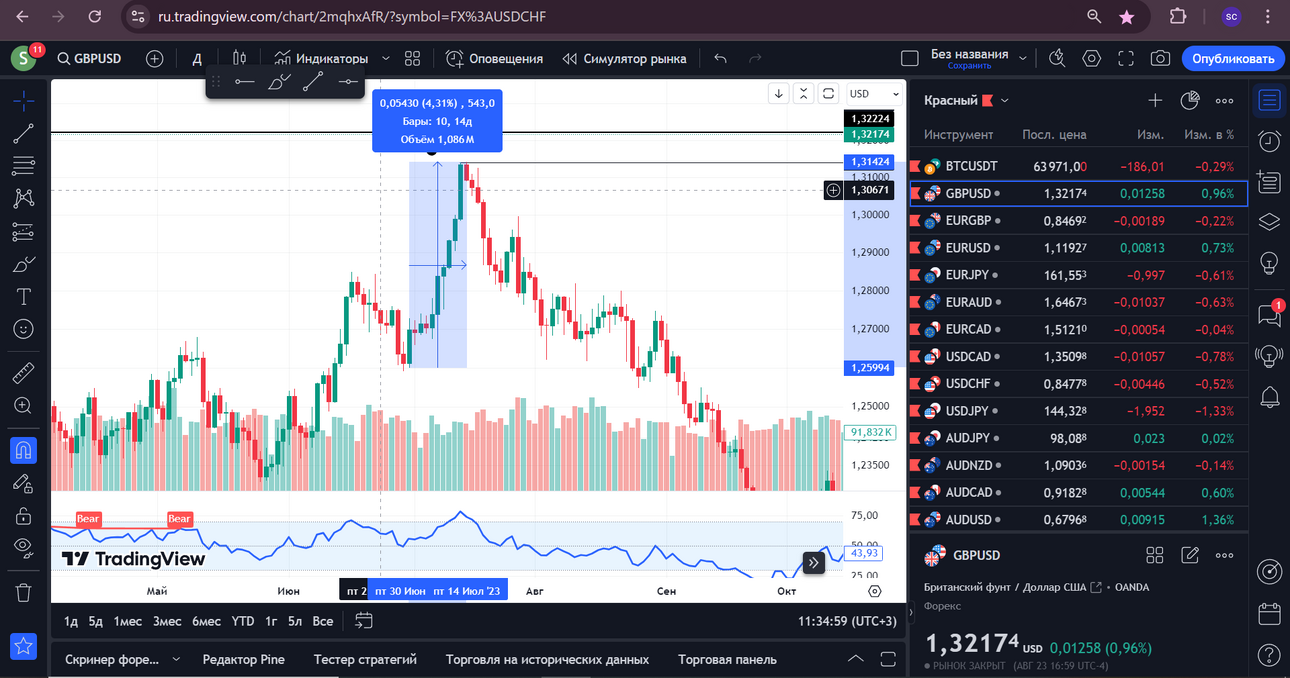This screenshot has width=1290, height=678.
Task: Open the chart settings hexagon icon
Action: [x=1092, y=59]
